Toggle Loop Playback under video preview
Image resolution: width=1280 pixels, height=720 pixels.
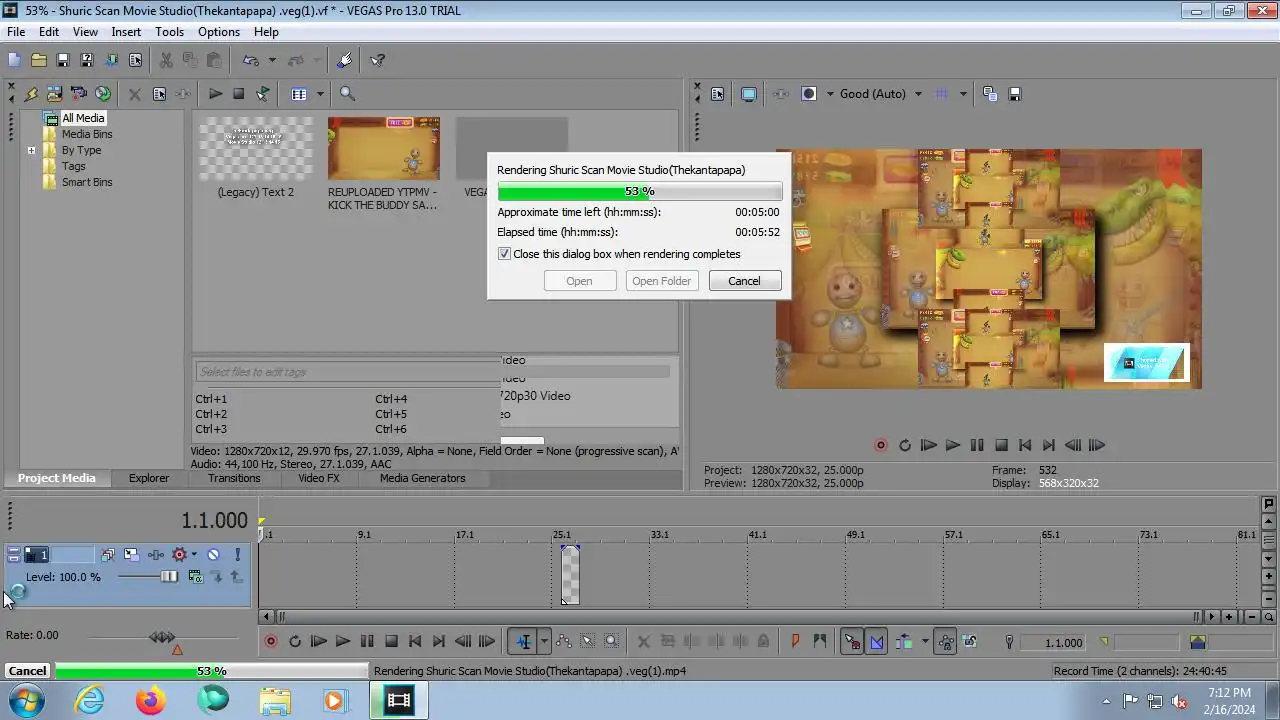pos(905,446)
